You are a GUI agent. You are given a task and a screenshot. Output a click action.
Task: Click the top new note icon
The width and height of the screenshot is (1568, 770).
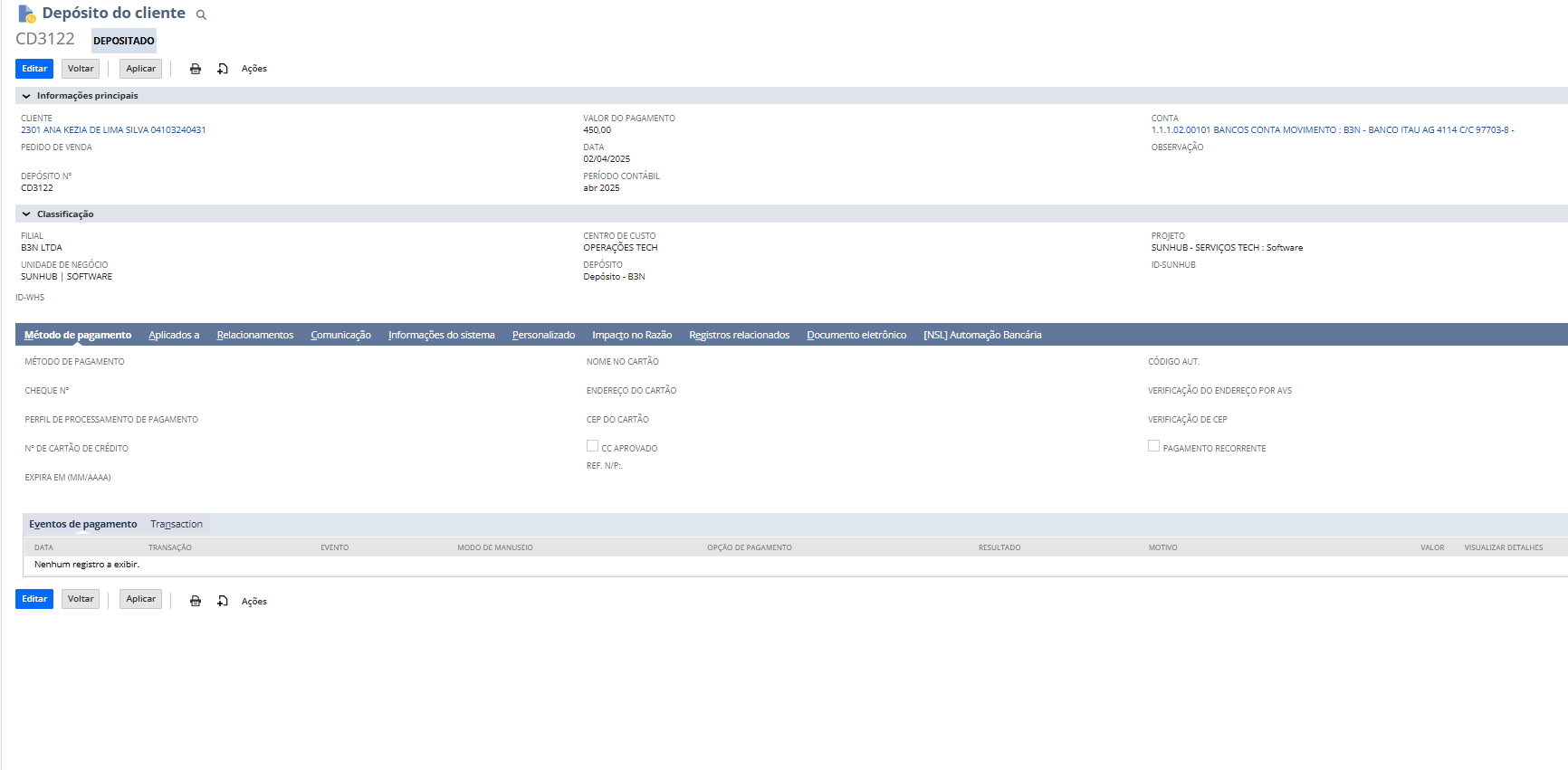223,69
